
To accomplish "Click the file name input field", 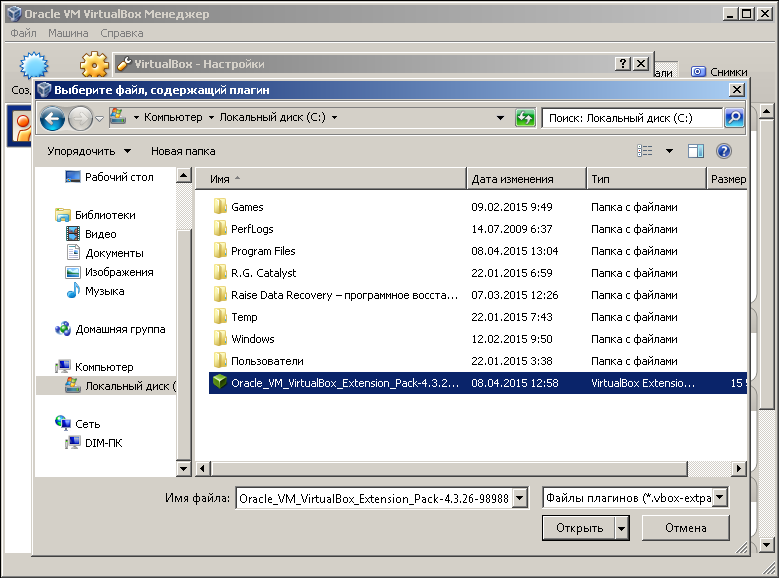I will (x=375, y=498).
